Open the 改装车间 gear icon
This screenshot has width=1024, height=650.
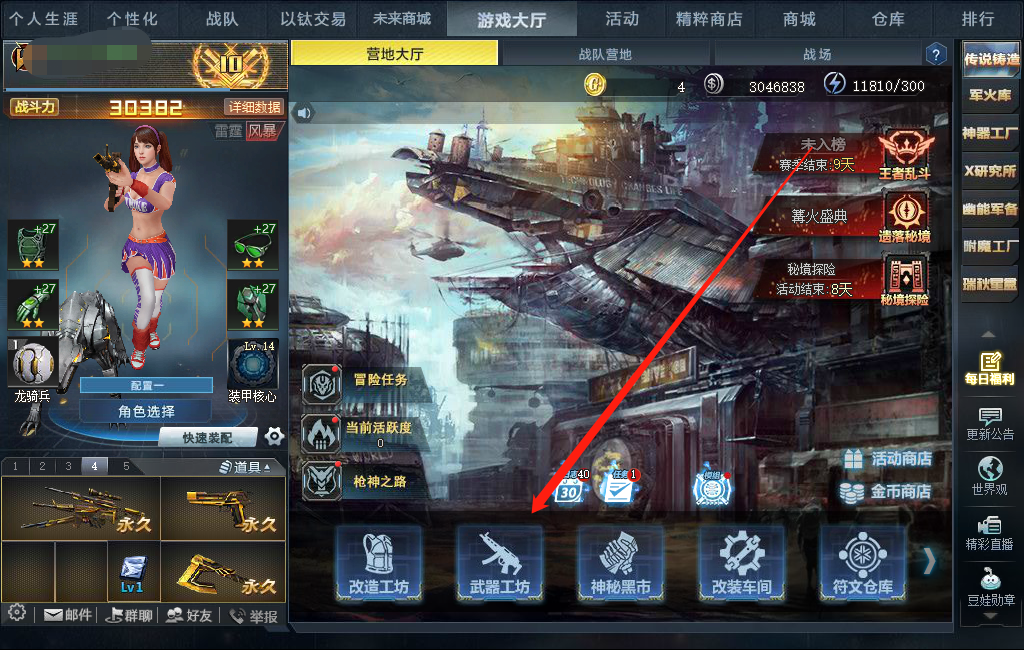point(742,564)
